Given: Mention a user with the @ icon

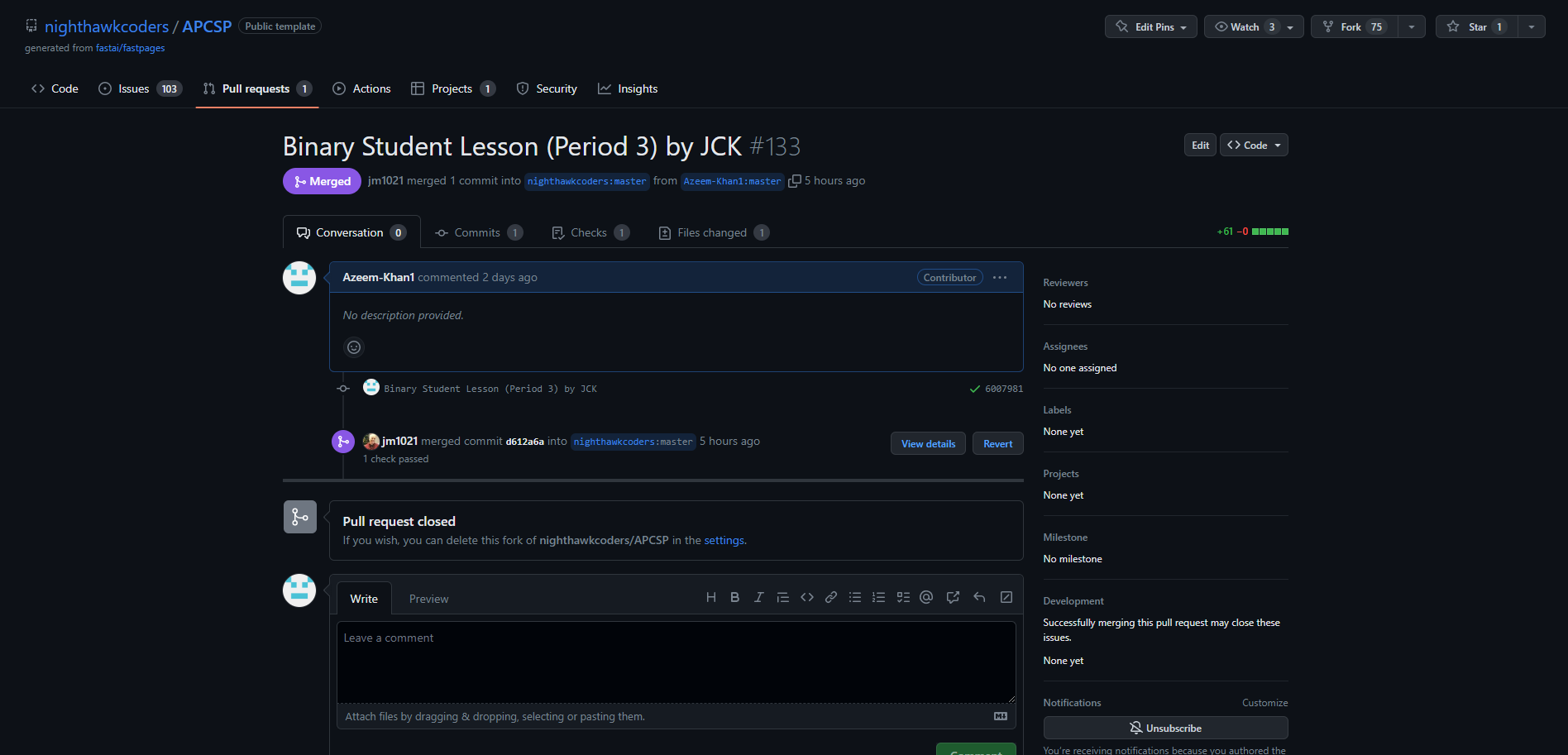Looking at the screenshot, I should coord(926,597).
